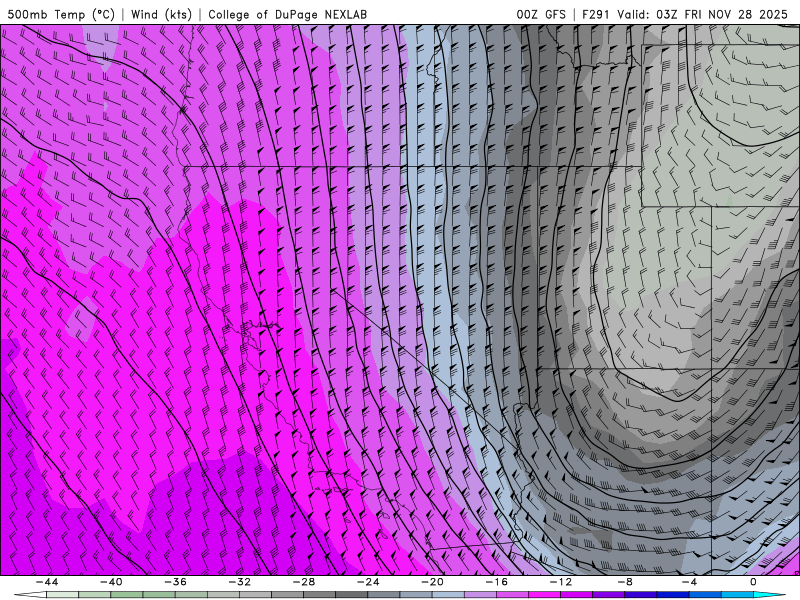Select the -24 colorbar label
Screen dimensions: 800x600
pyautogui.click(x=368, y=582)
